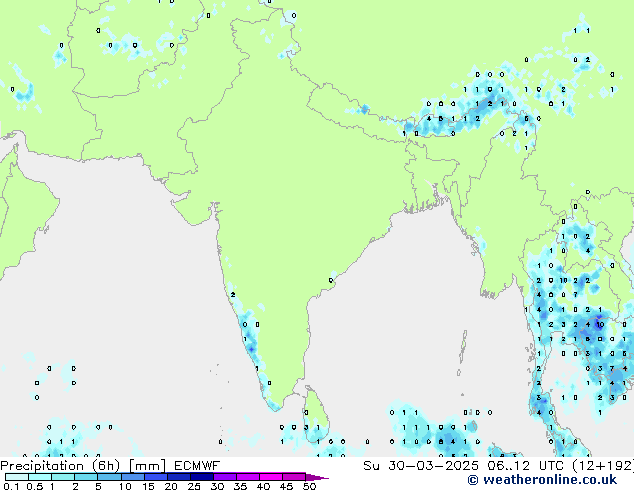Select the violet 30–35 legend swatch
This screenshot has height=490, width=634.
(224, 477)
